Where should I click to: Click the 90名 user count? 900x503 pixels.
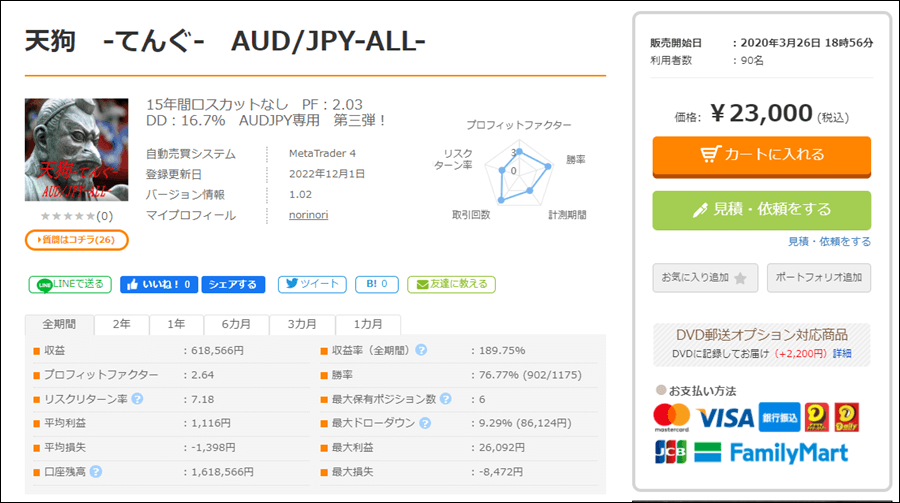(752, 60)
